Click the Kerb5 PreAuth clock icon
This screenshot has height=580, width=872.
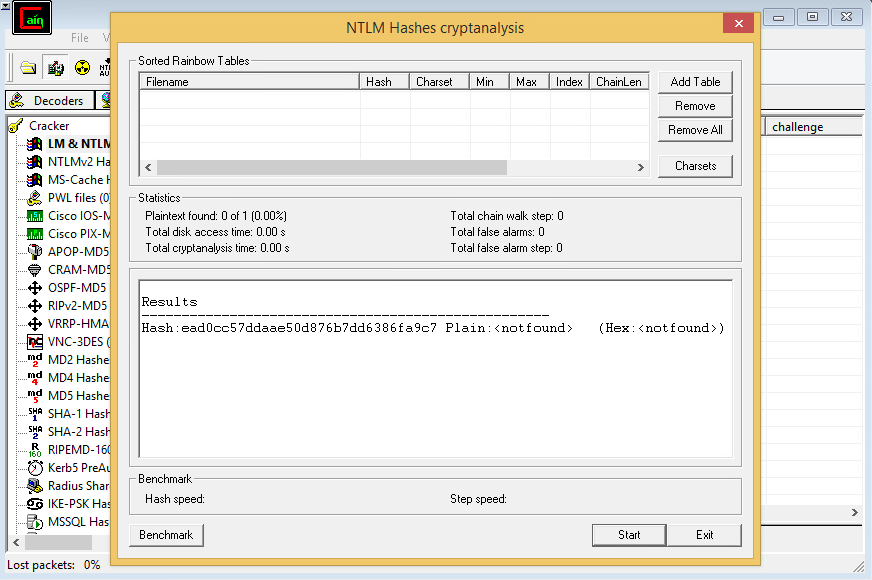tap(34, 468)
